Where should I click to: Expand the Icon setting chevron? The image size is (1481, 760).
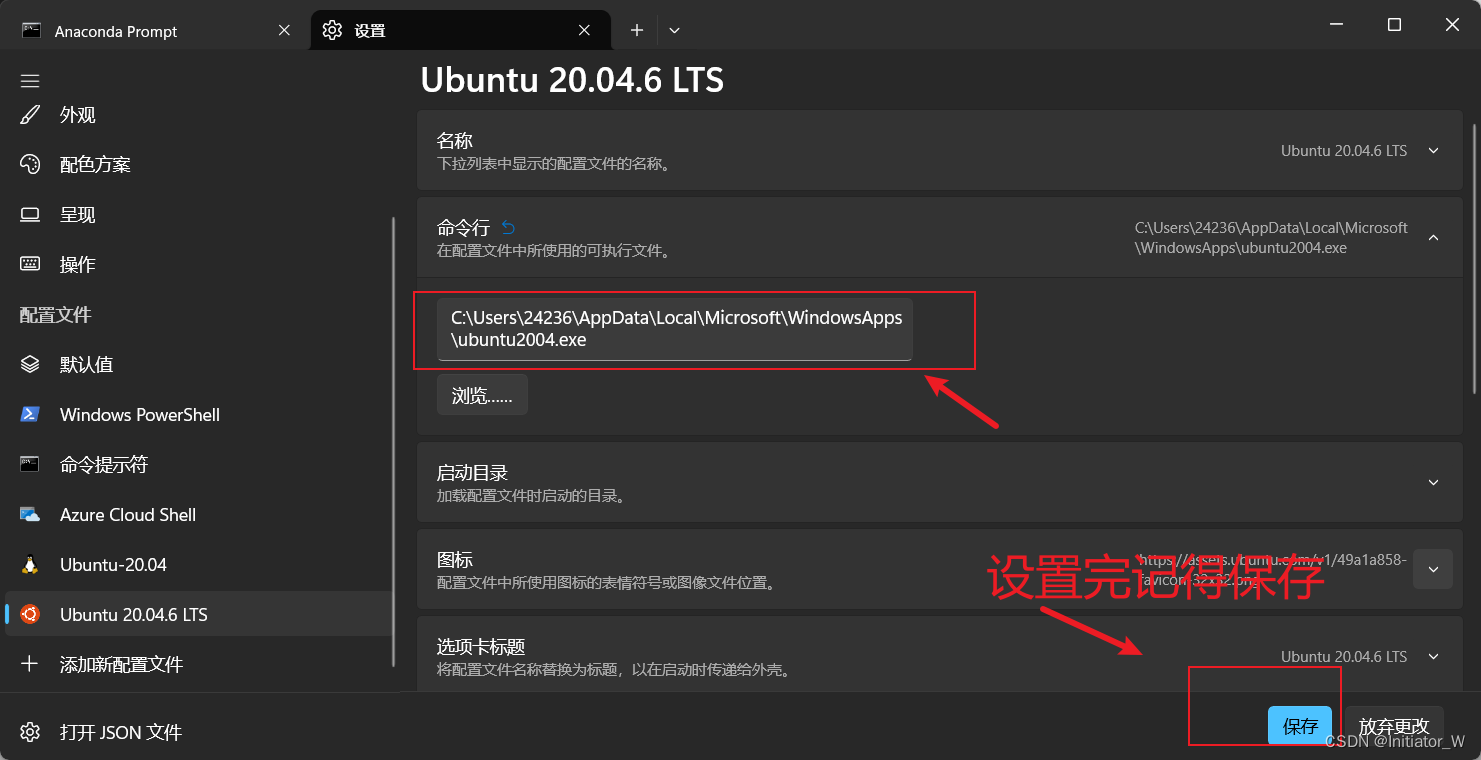1432,569
